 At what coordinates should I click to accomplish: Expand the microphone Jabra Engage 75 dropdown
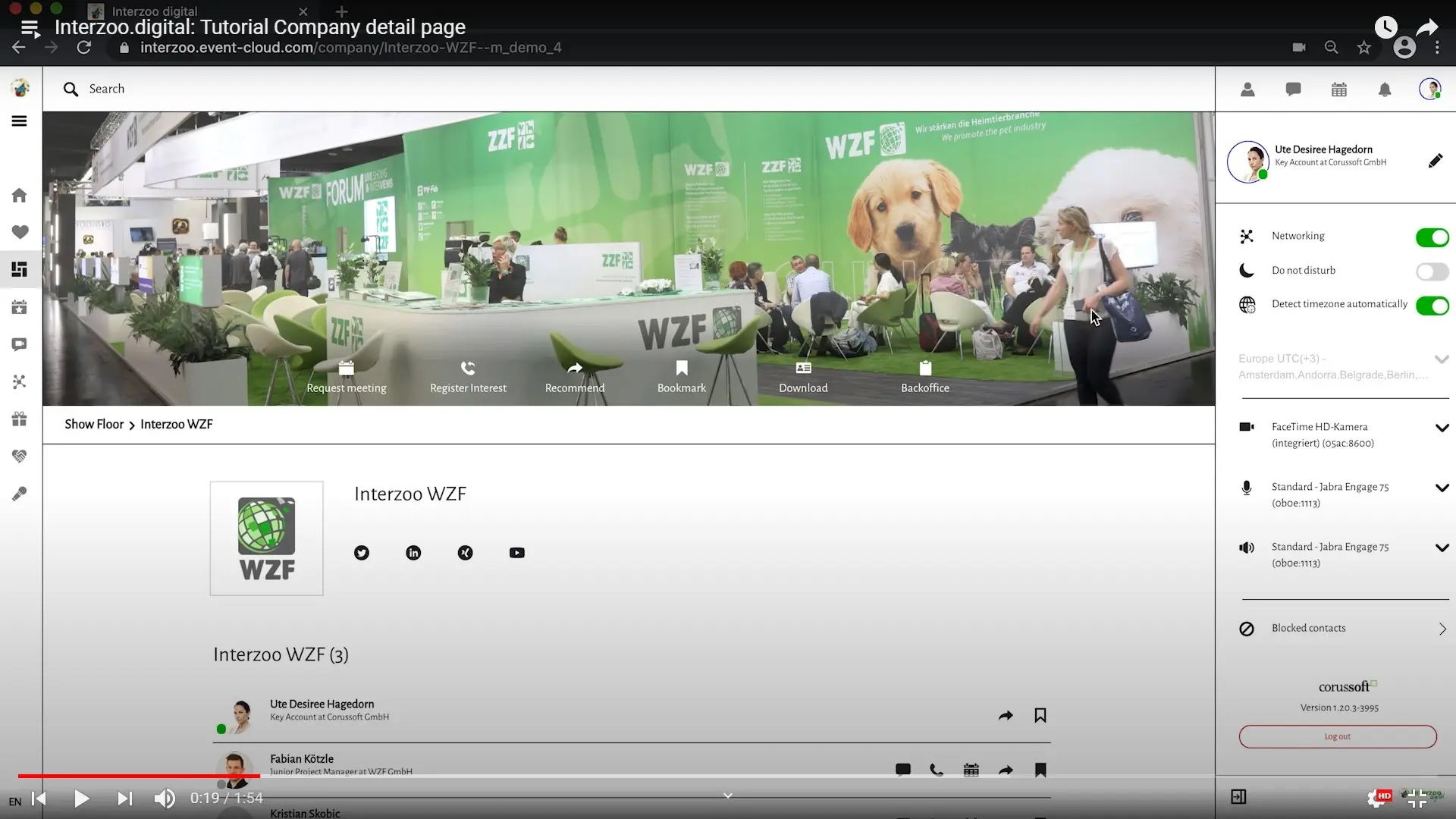click(1442, 488)
